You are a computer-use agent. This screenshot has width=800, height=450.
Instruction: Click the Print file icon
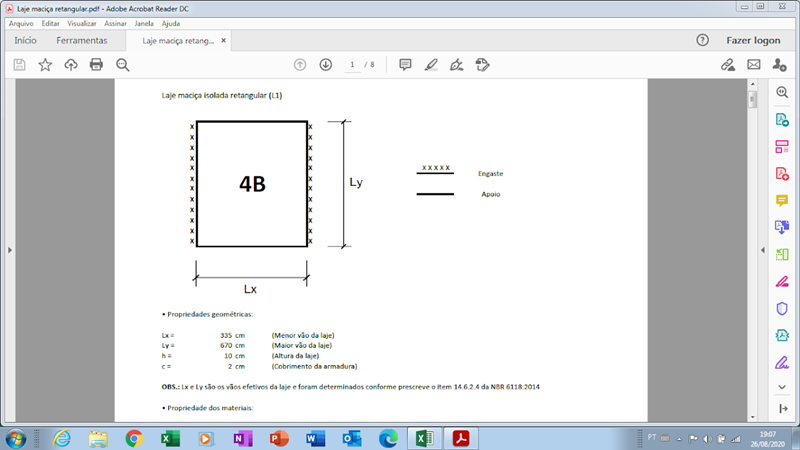[96, 65]
